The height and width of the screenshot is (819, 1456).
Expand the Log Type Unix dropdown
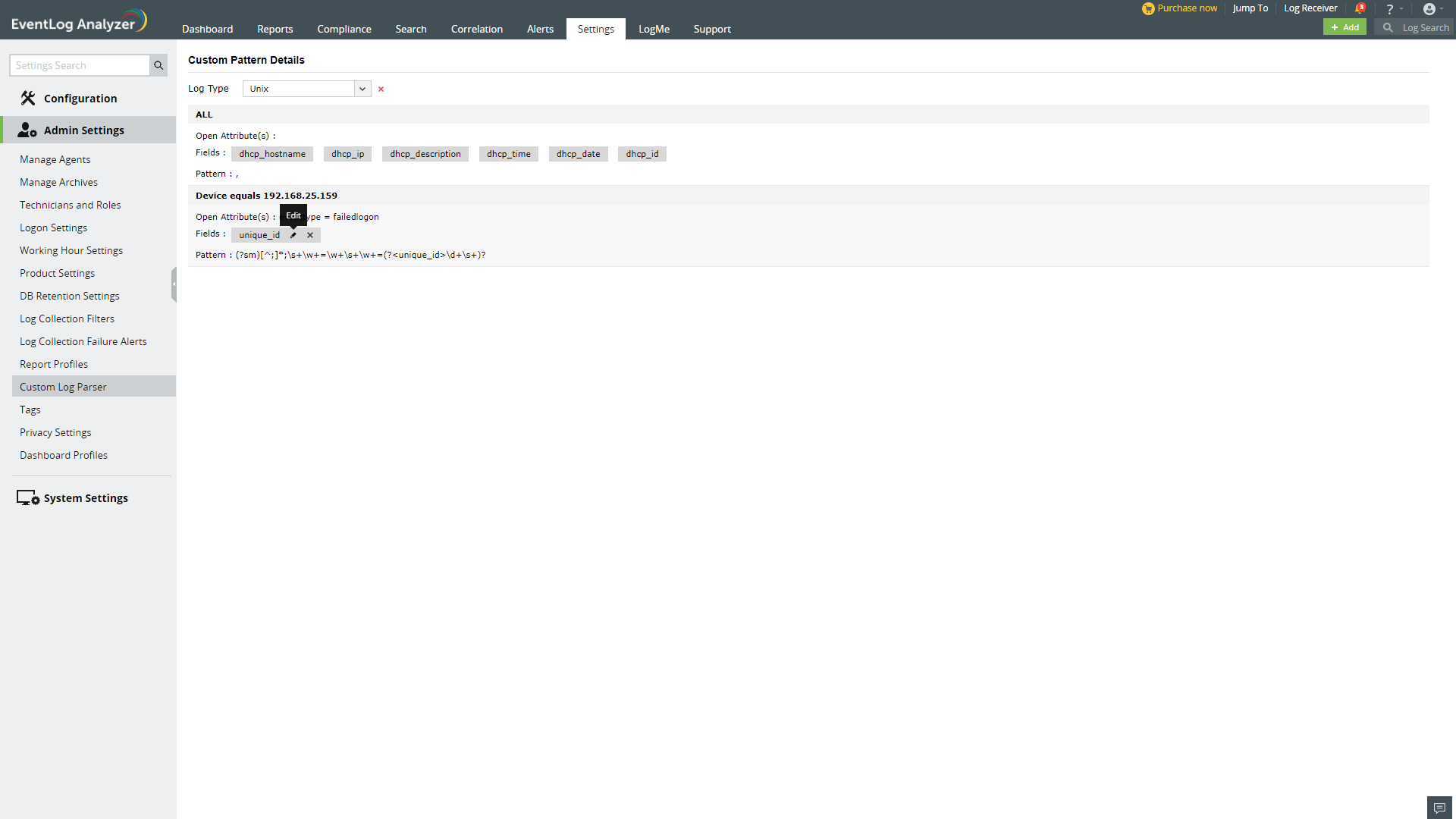tap(362, 89)
